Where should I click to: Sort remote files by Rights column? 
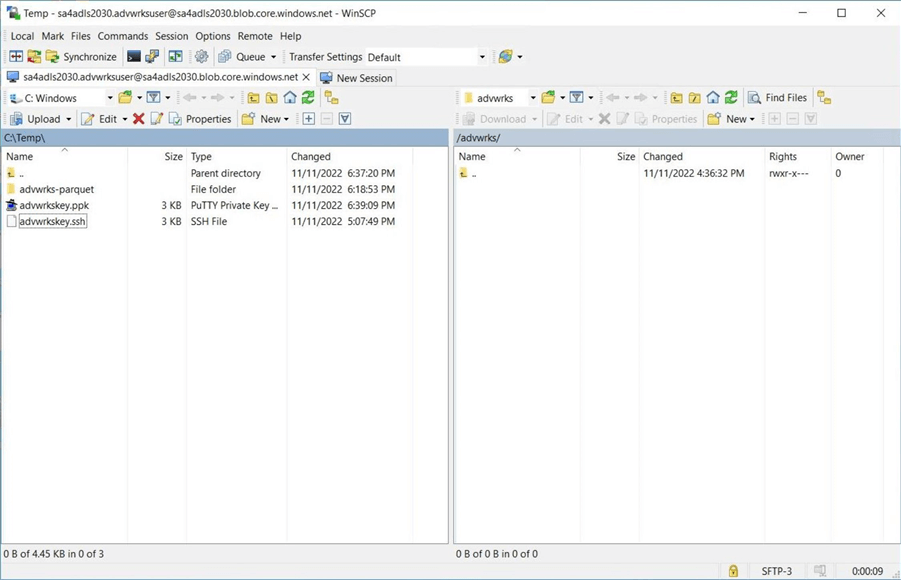pos(783,156)
